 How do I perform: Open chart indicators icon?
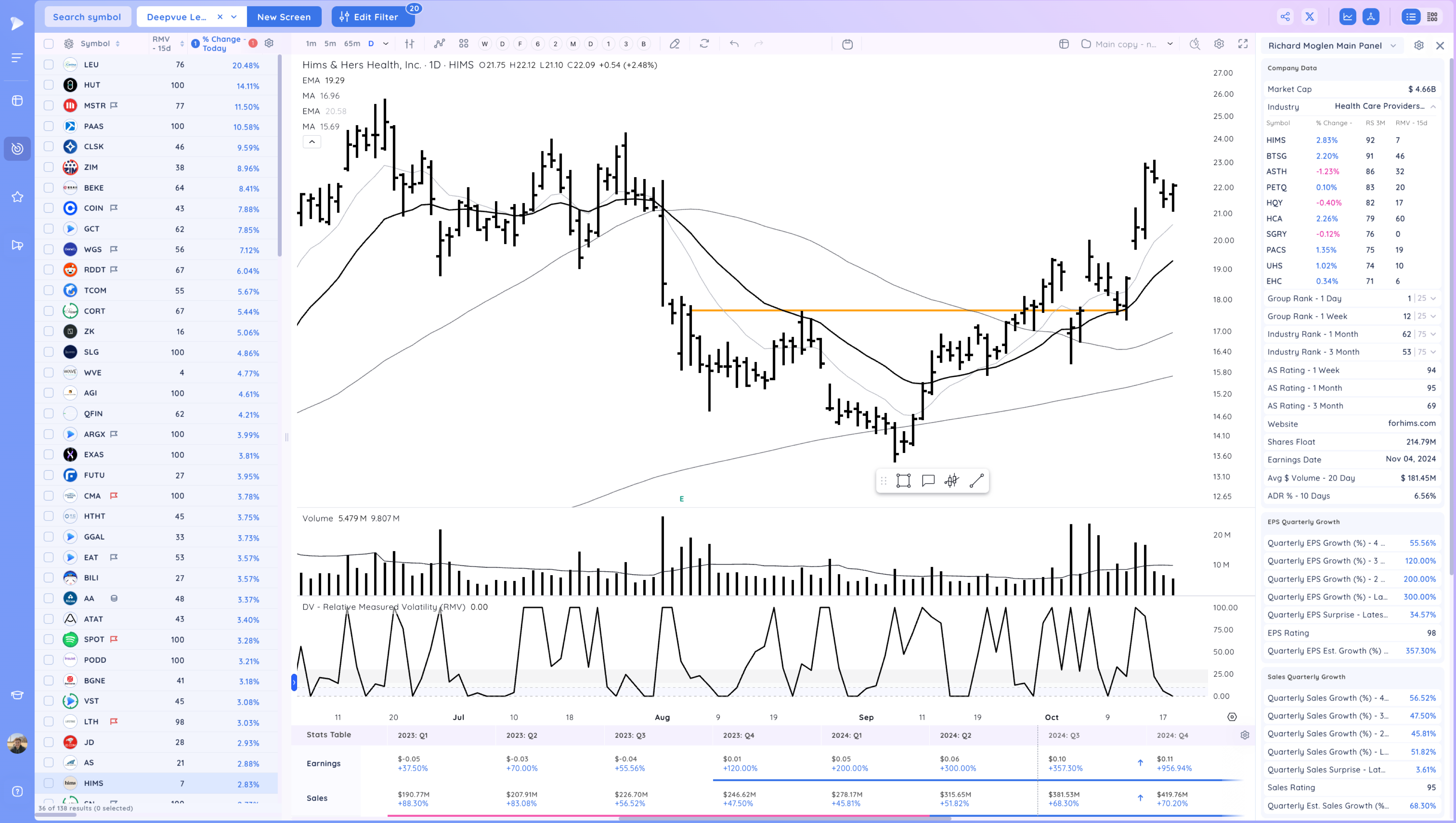pyautogui.click(x=439, y=44)
